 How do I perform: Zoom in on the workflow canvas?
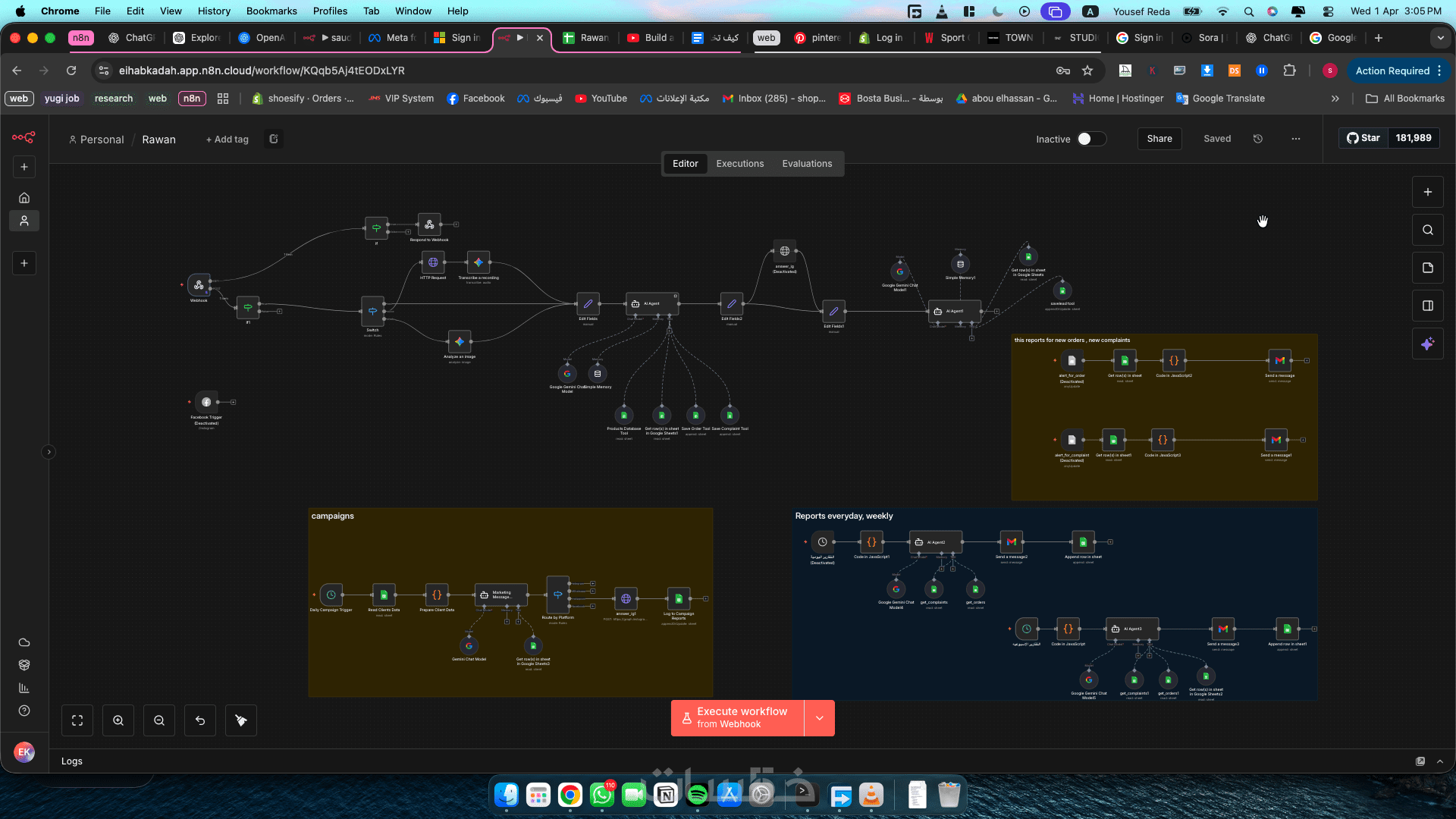click(118, 720)
